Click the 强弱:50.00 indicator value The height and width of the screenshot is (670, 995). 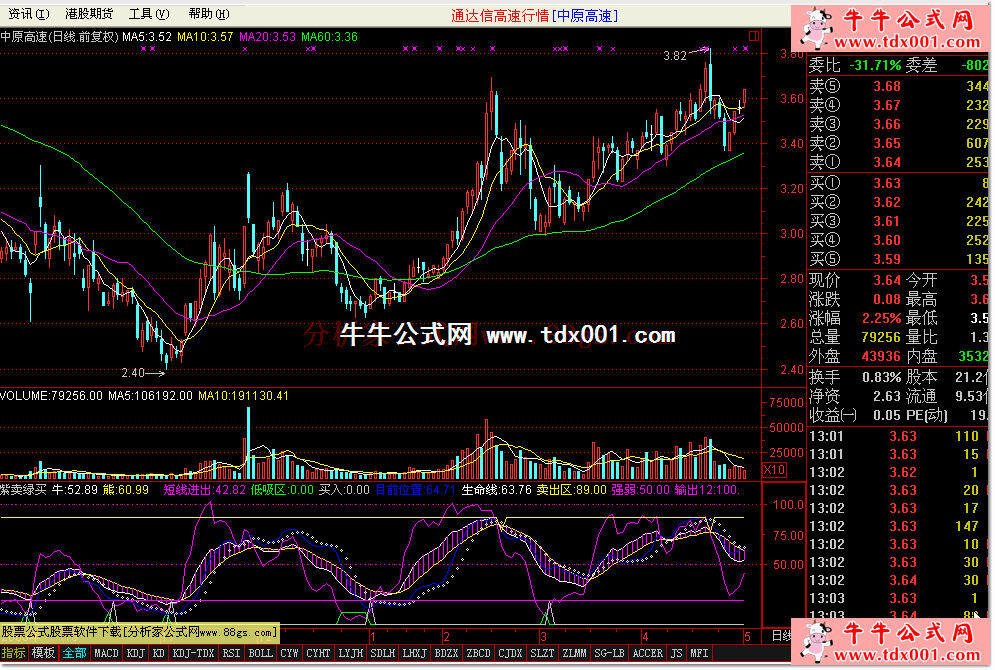point(640,490)
